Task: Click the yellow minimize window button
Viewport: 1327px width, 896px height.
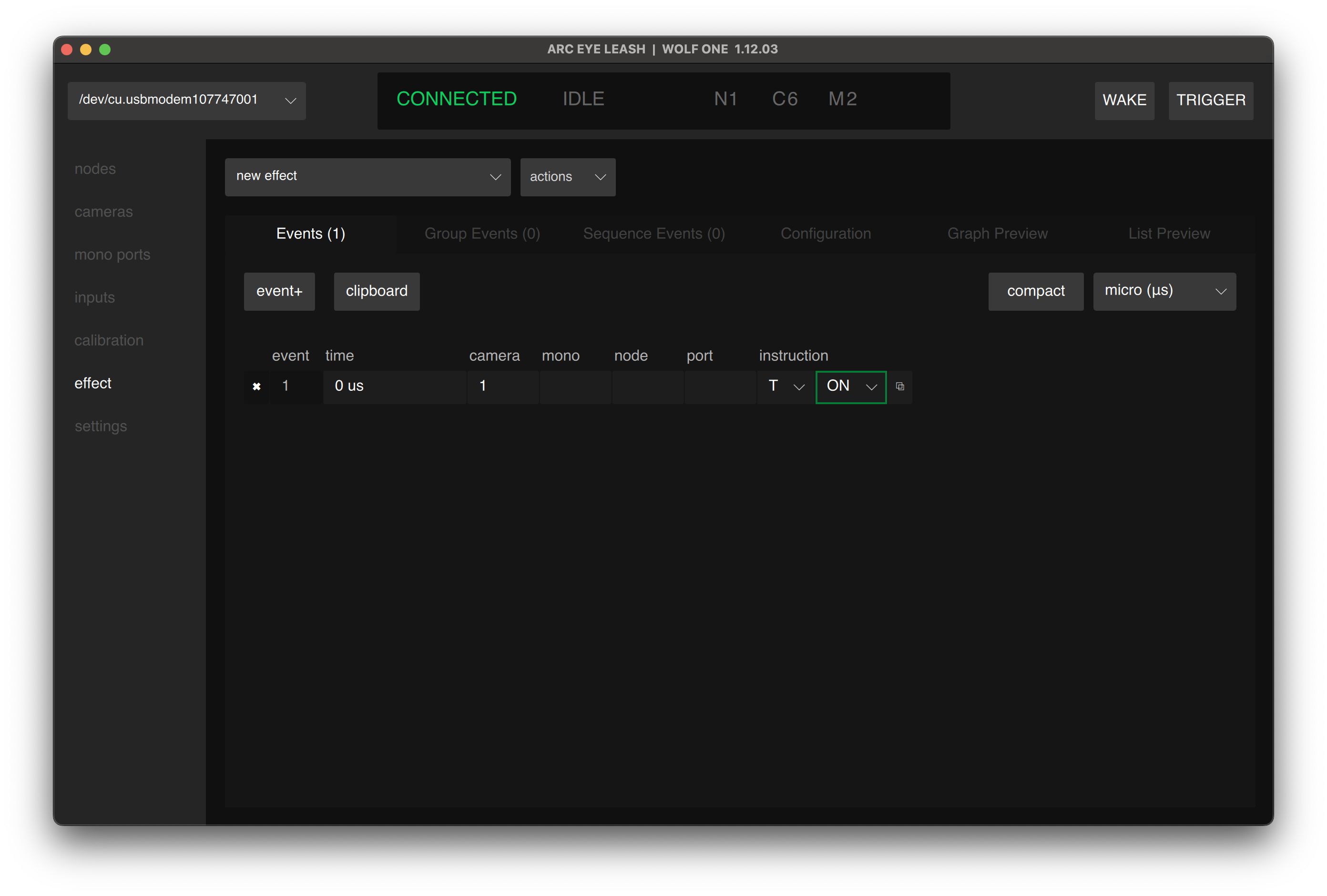Action: 86,50
